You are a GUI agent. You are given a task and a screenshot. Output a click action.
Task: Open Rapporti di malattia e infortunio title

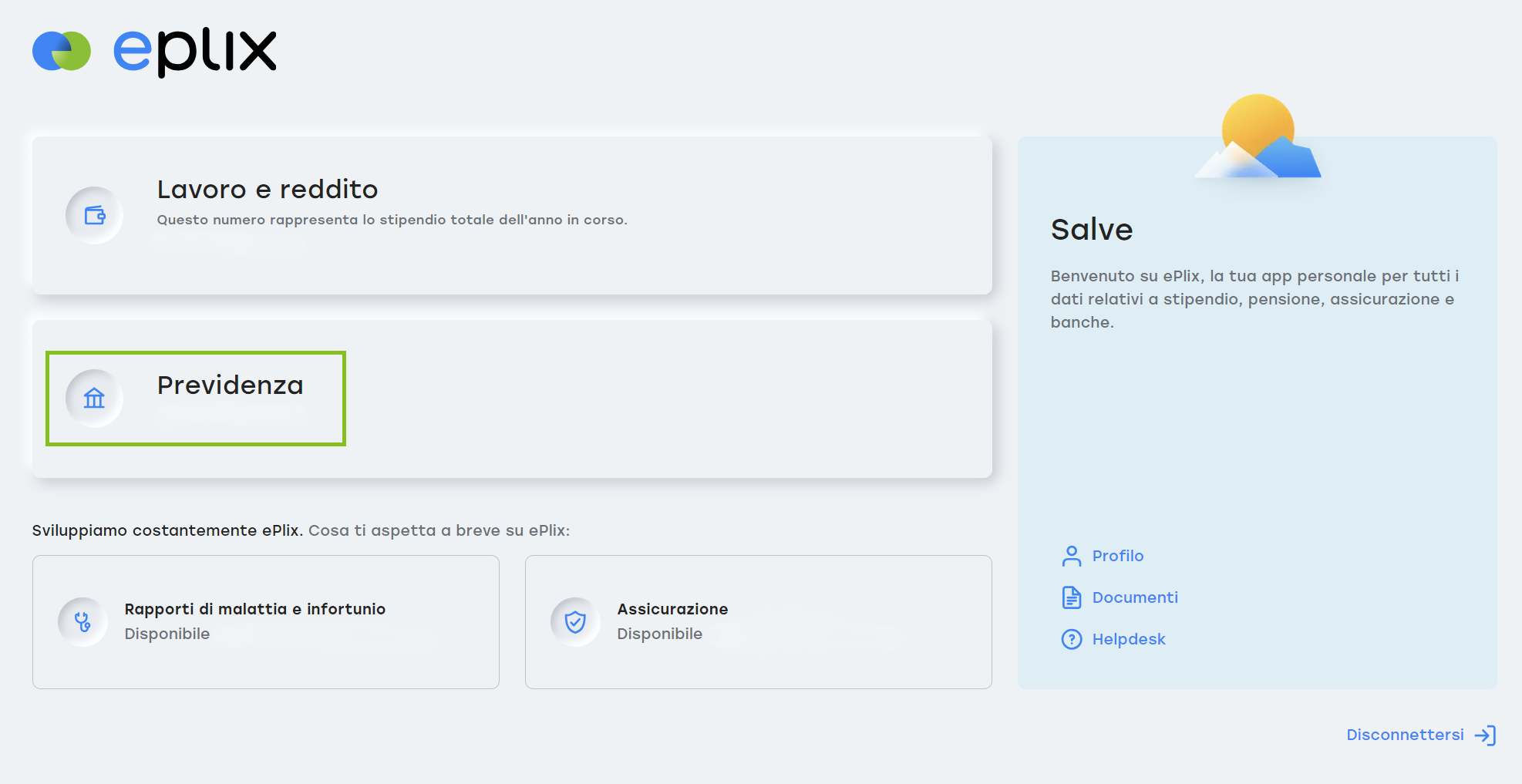[x=254, y=609]
